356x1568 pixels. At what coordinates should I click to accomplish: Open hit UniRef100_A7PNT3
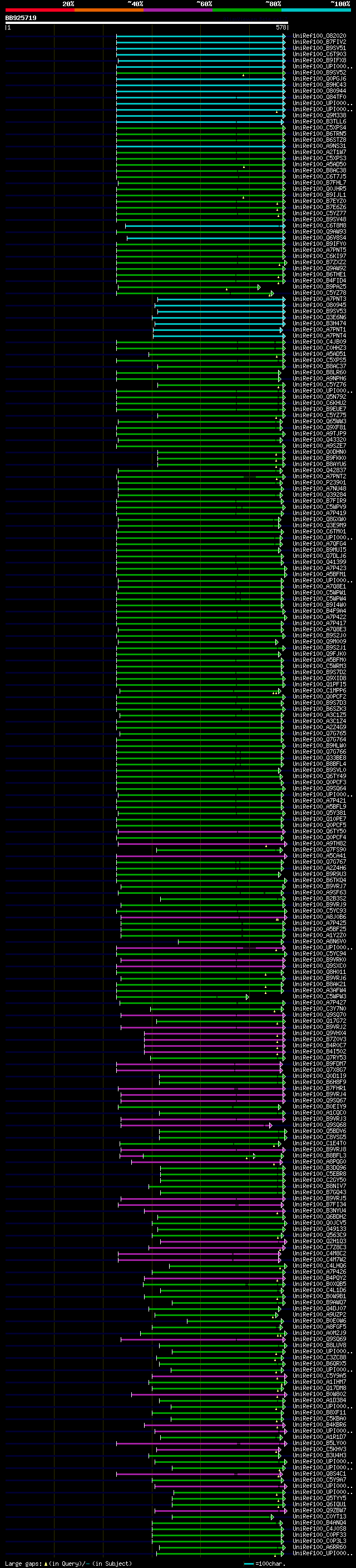(x=319, y=299)
